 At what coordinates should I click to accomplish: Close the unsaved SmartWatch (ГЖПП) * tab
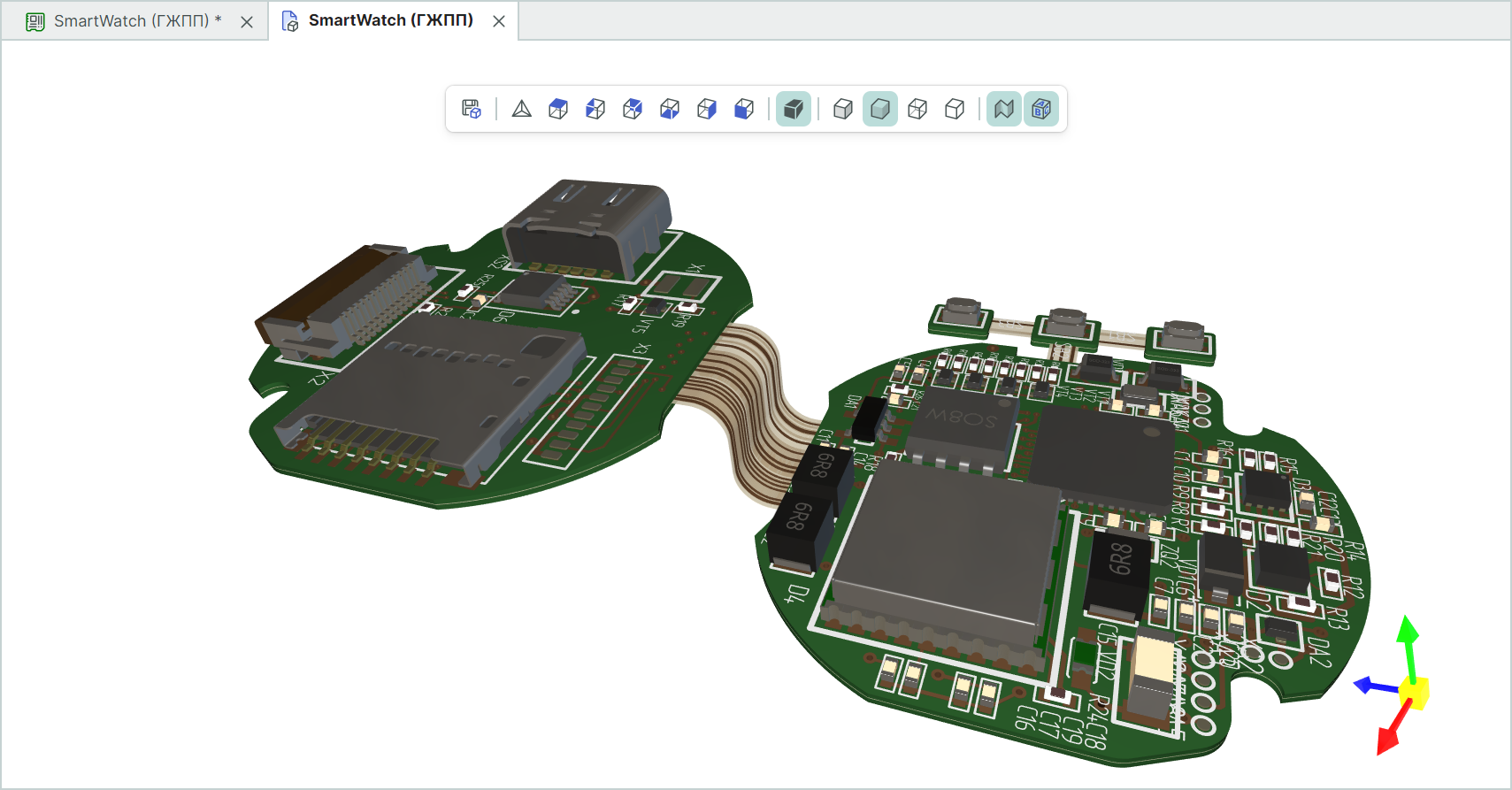pos(247,22)
